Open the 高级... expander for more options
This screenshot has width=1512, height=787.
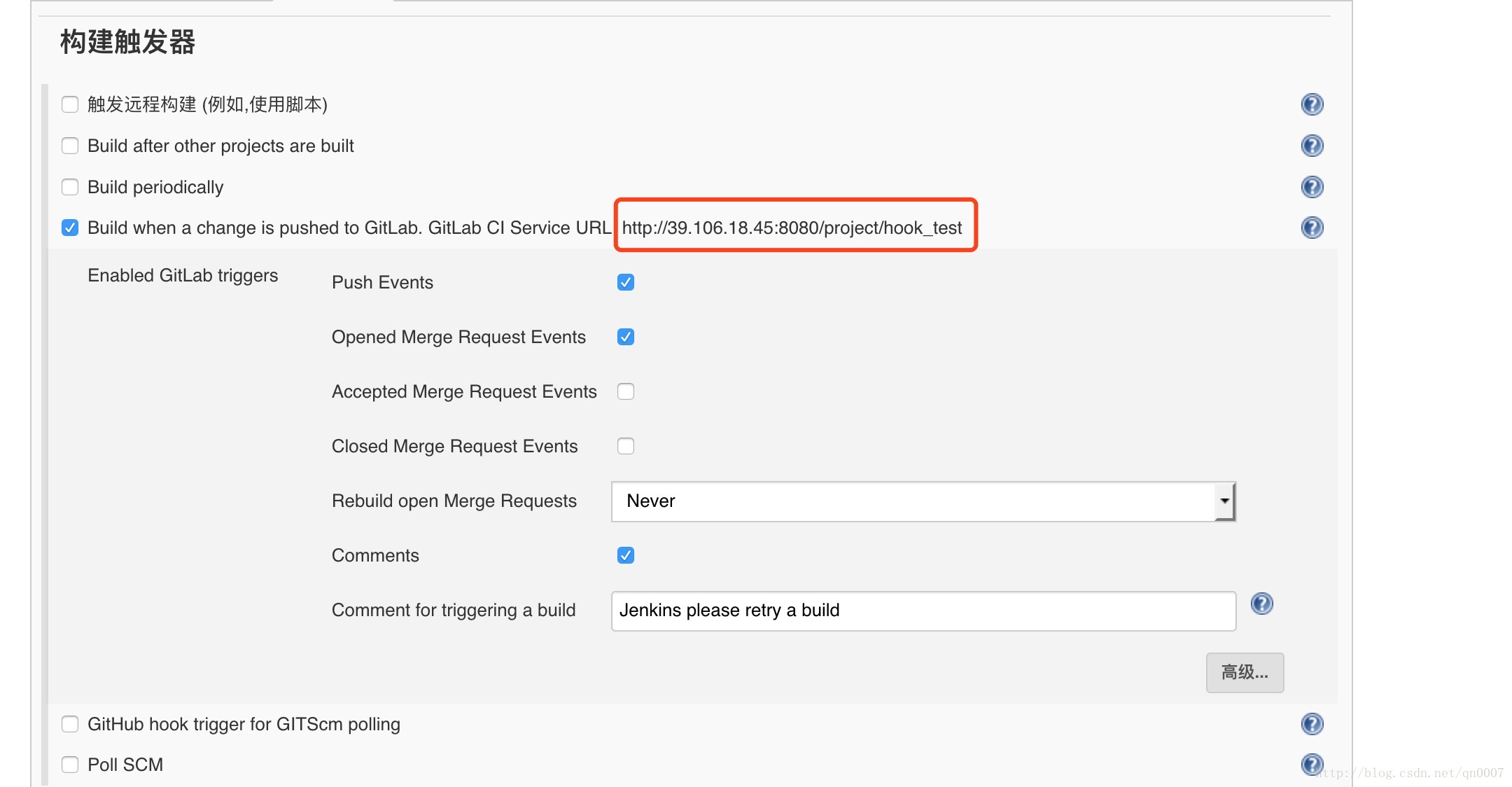[1246, 672]
